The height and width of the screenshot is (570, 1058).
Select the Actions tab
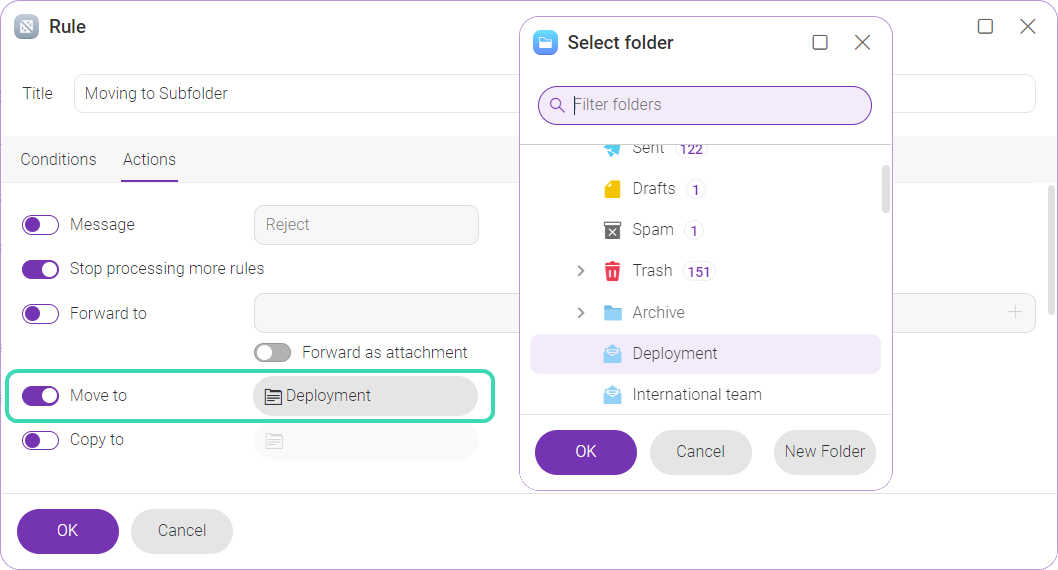tap(149, 160)
